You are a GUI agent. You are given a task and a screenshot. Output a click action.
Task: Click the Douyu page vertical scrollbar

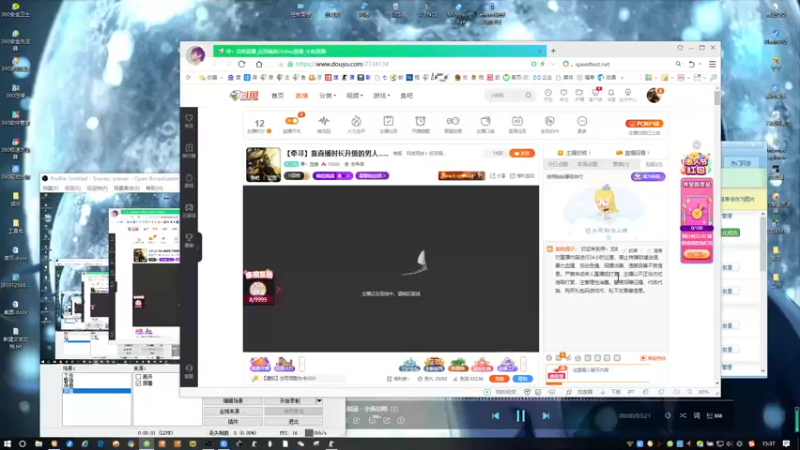[717, 98]
